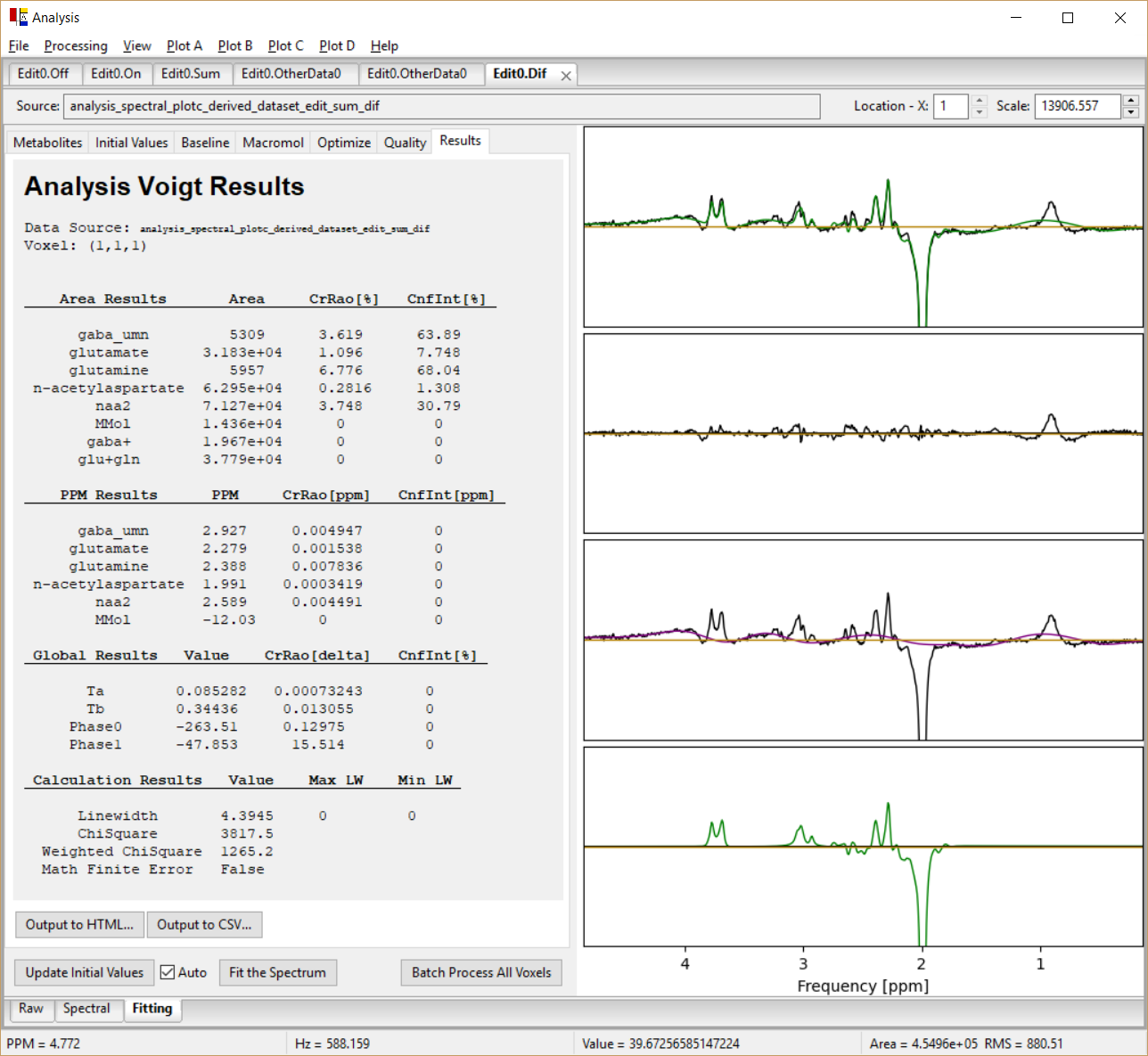1148x1056 pixels.
Task: Open the Plot C menu
Action: (x=285, y=45)
